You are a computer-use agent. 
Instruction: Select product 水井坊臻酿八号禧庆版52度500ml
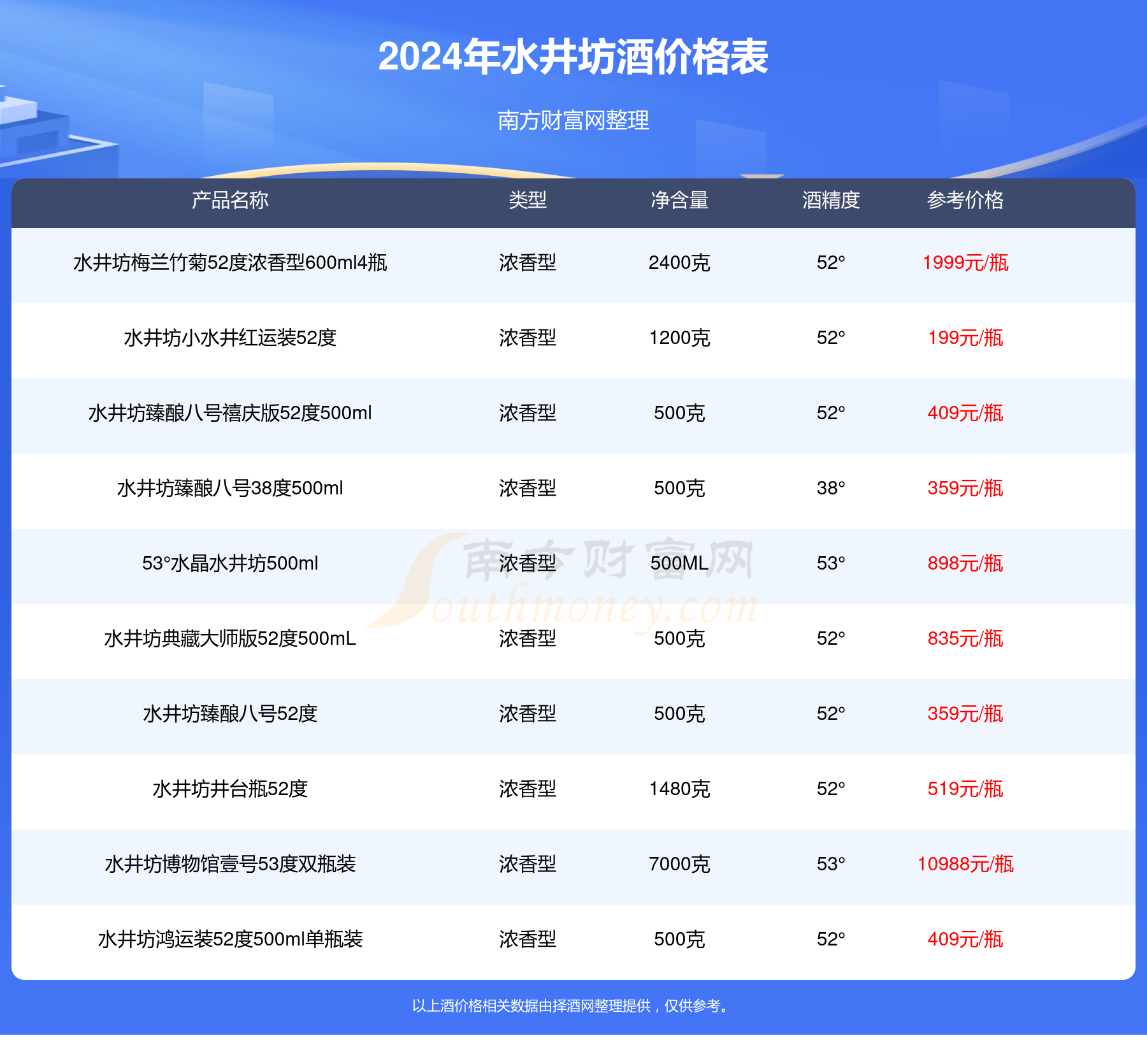230,413
